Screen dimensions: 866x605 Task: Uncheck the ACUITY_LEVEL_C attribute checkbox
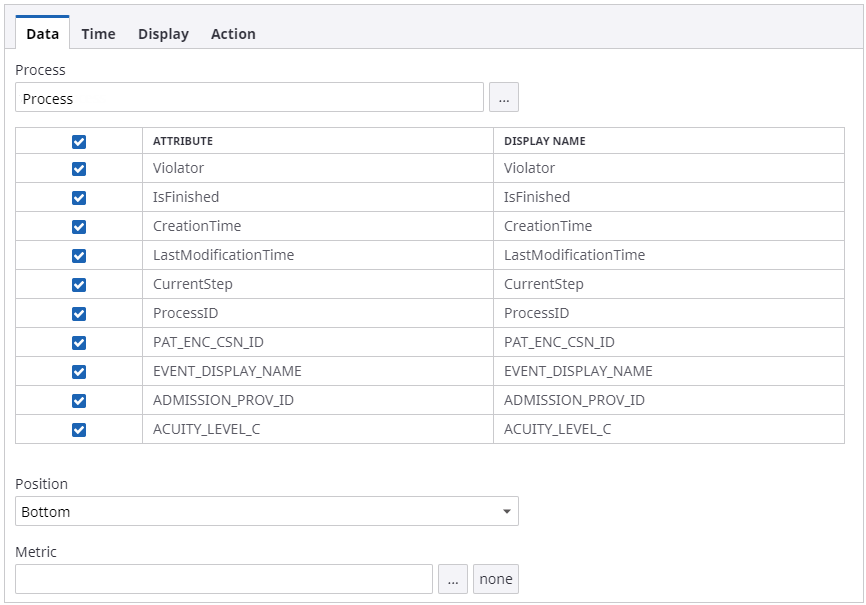point(79,429)
